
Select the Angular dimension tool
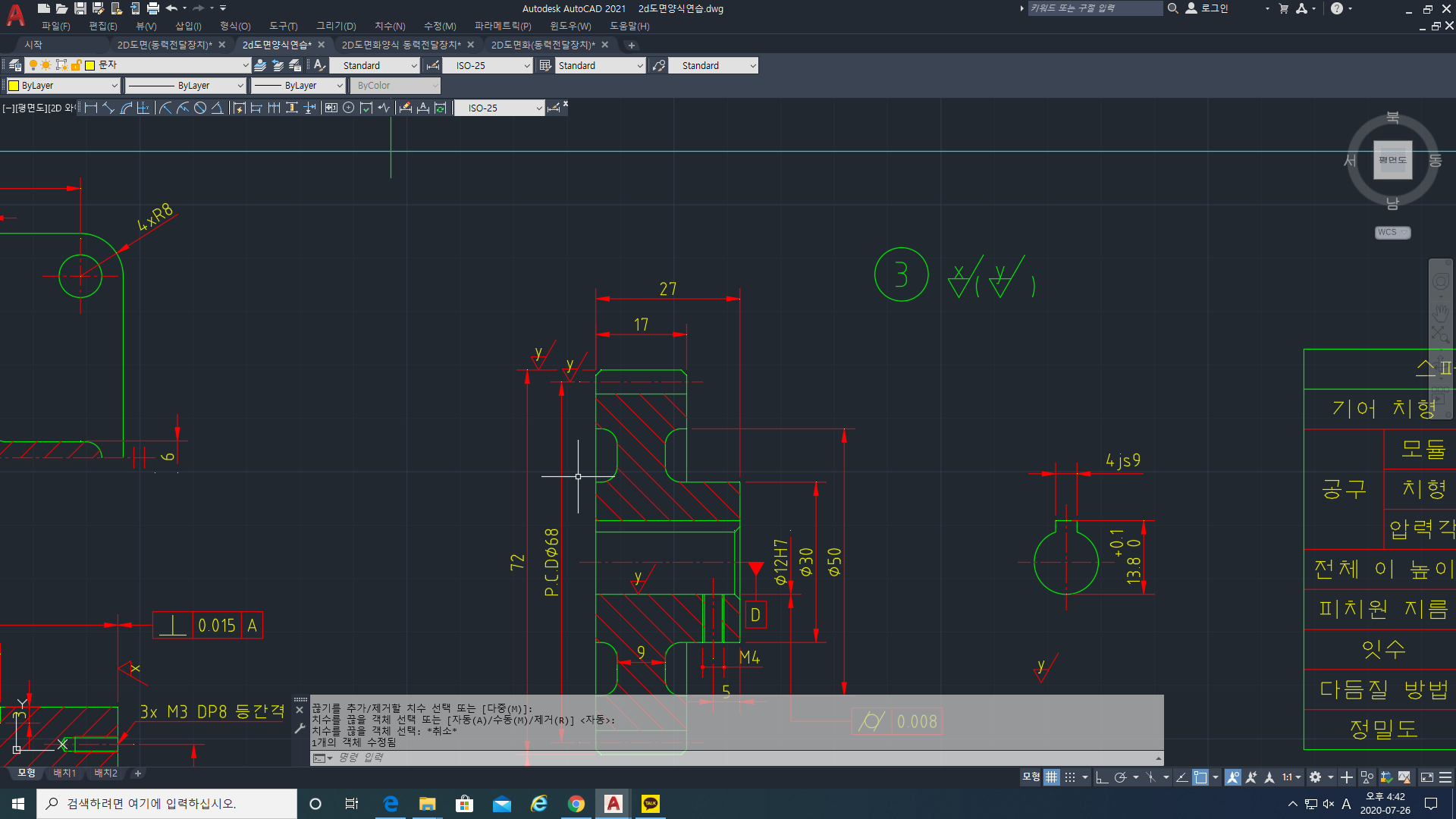[x=218, y=108]
